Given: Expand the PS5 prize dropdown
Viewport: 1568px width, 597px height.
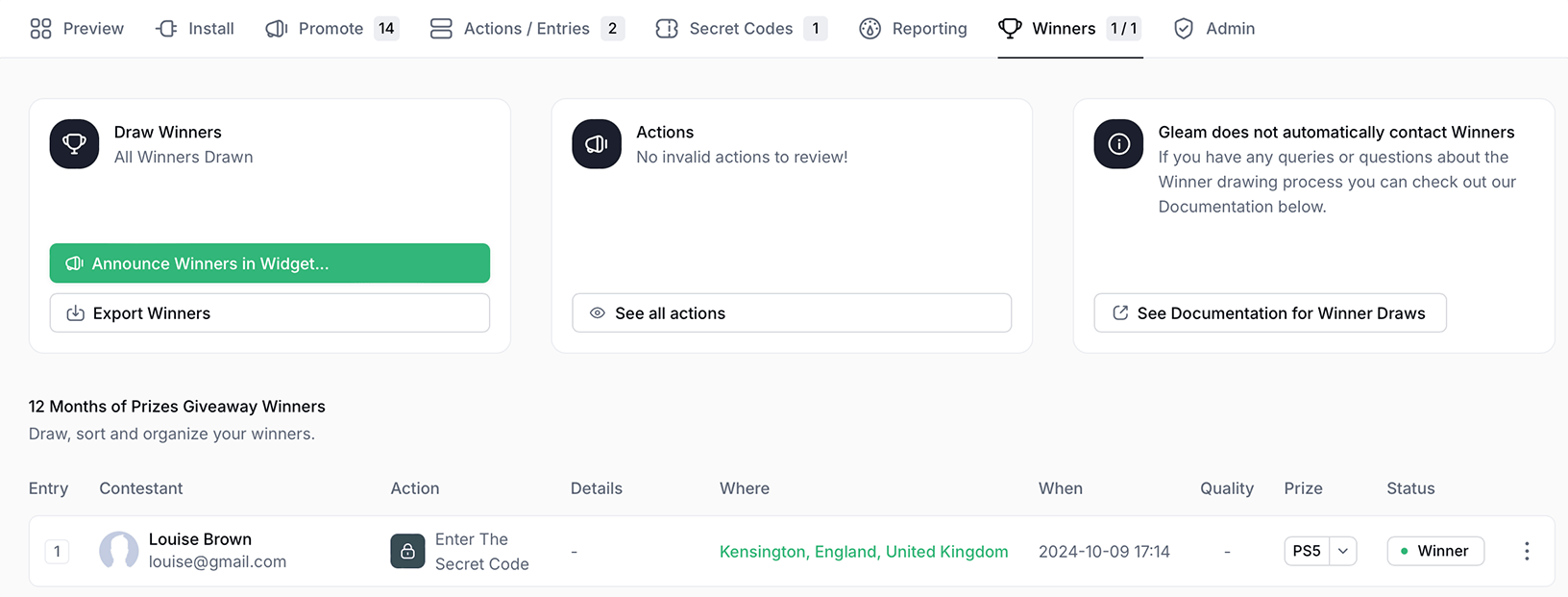Looking at the screenshot, I should pyautogui.click(x=1343, y=551).
